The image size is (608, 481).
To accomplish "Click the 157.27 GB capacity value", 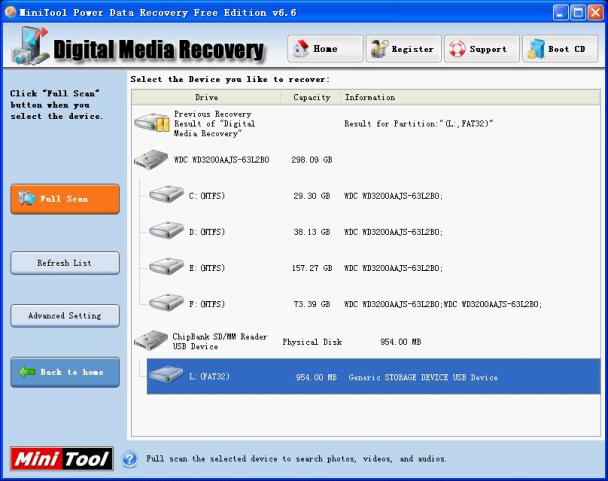I will 312,268.
